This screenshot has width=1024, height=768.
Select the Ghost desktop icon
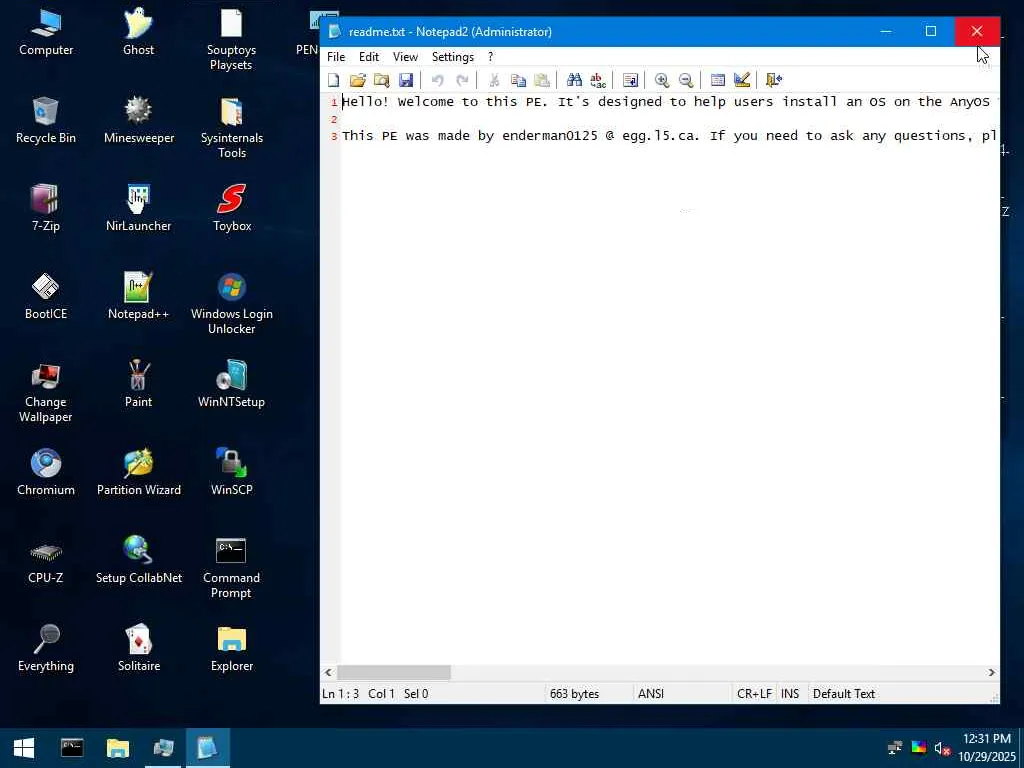click(x=138, y=33)
